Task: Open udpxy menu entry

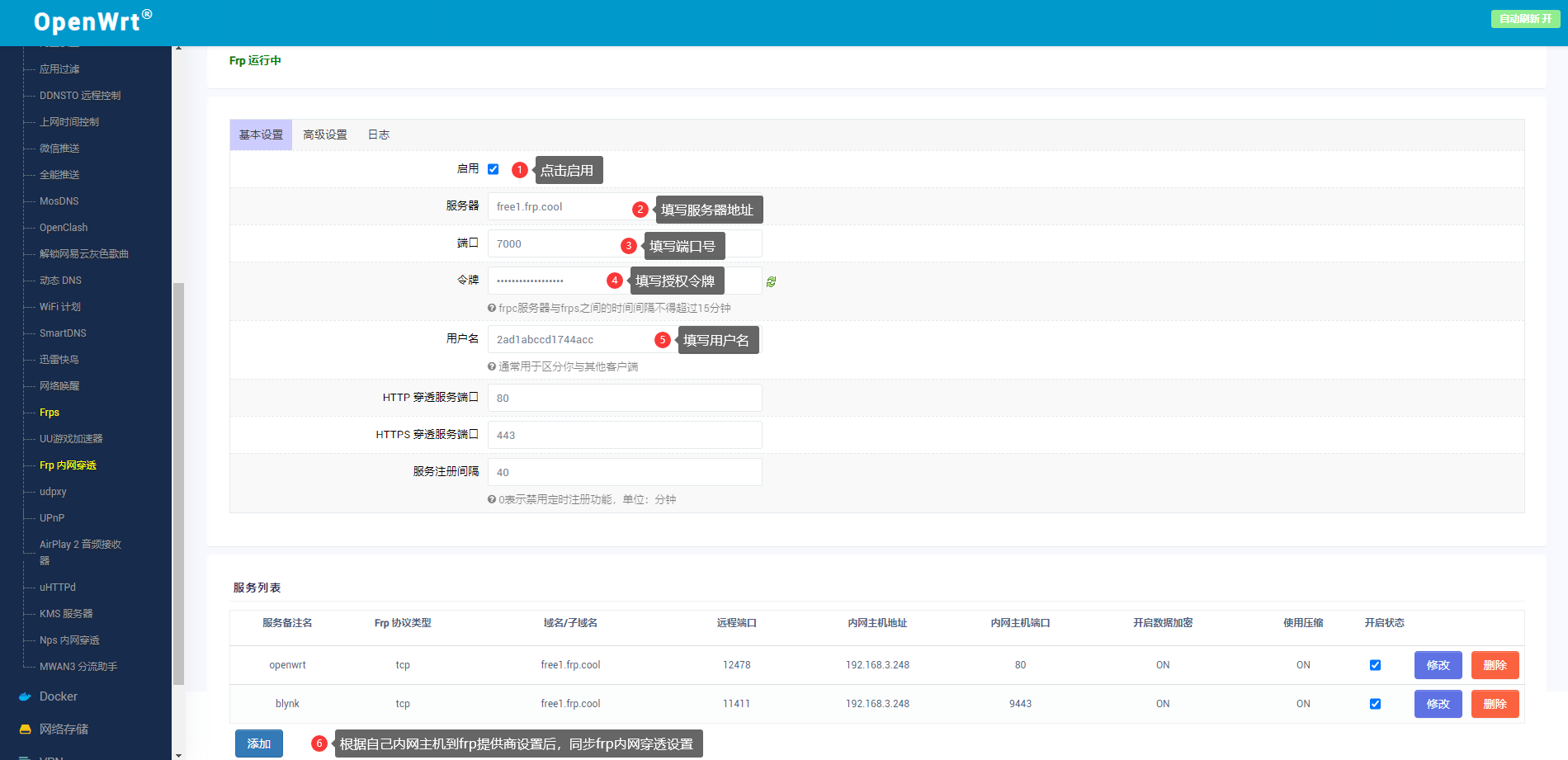Action: tap(53, 492)
